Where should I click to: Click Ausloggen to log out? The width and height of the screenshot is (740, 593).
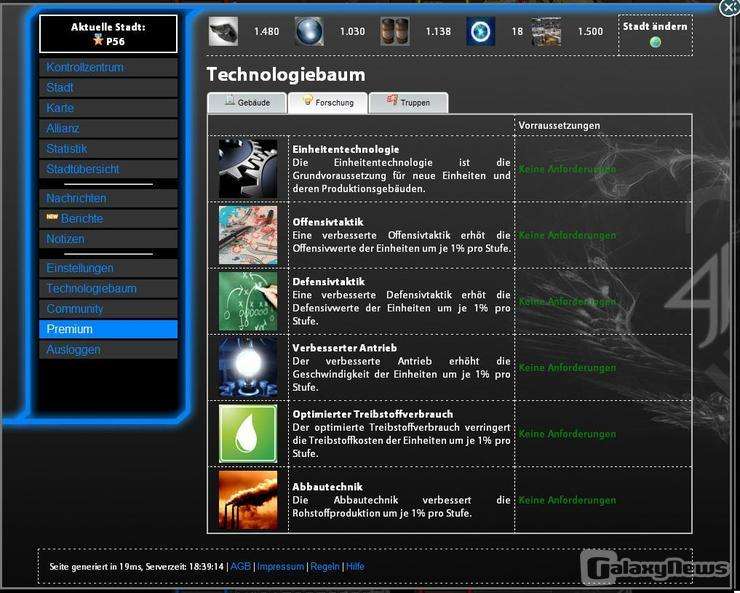click(109, 350)
